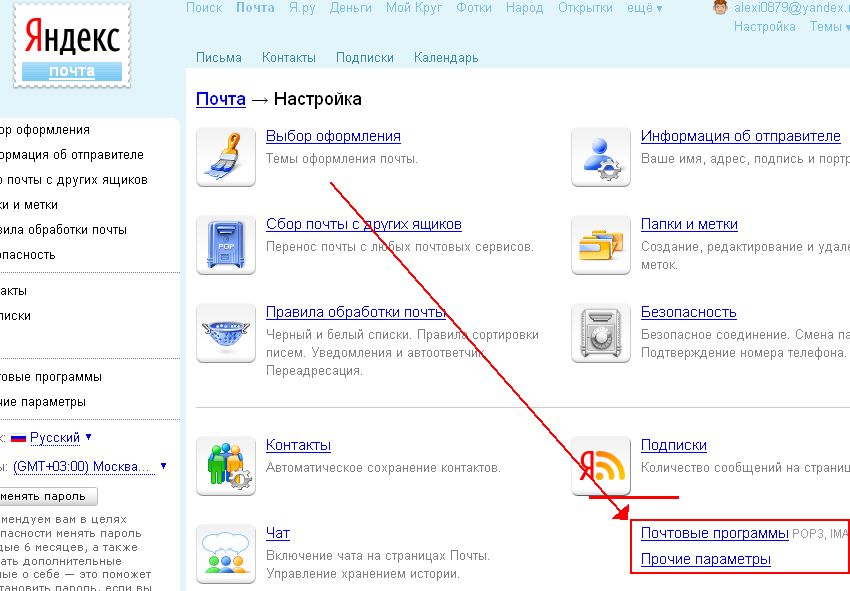Select sidebar item ending in и метки
Screen dimensions: 850x591
pos(29,205)
